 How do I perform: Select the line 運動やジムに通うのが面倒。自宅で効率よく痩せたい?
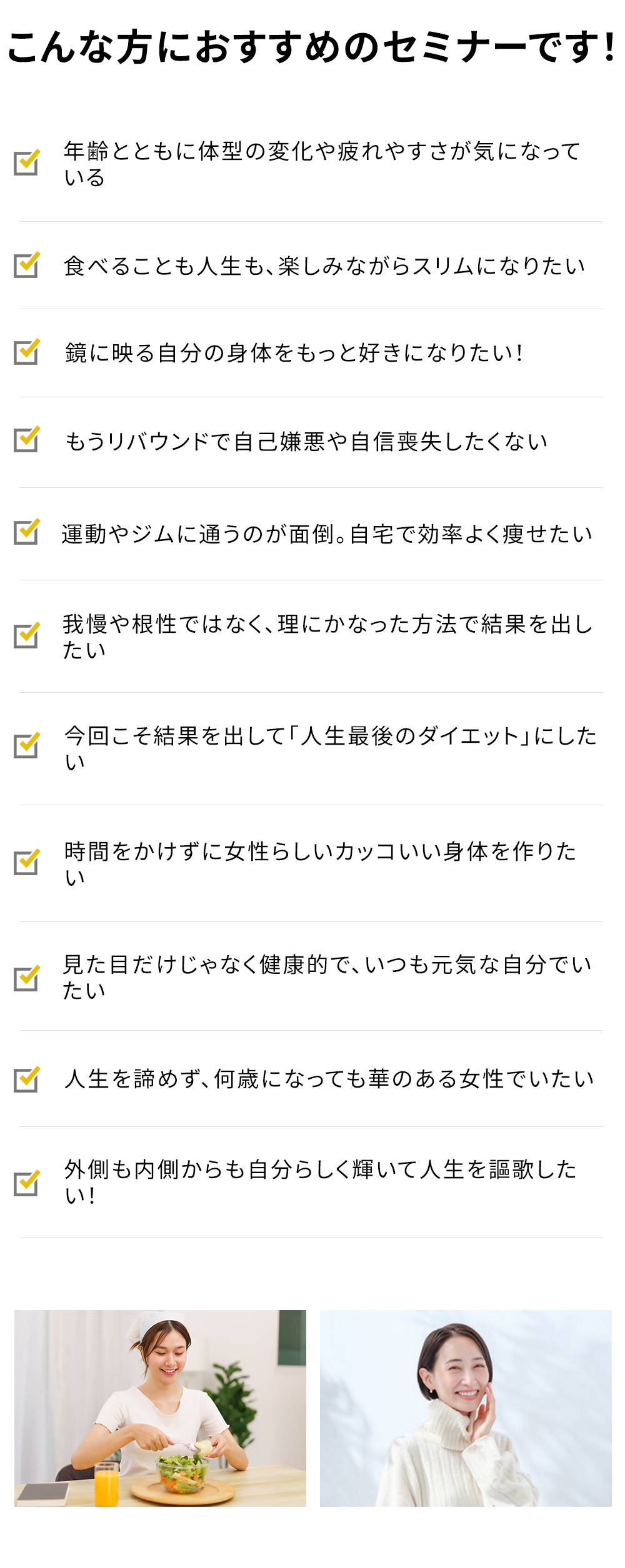(x=327, y=534)
